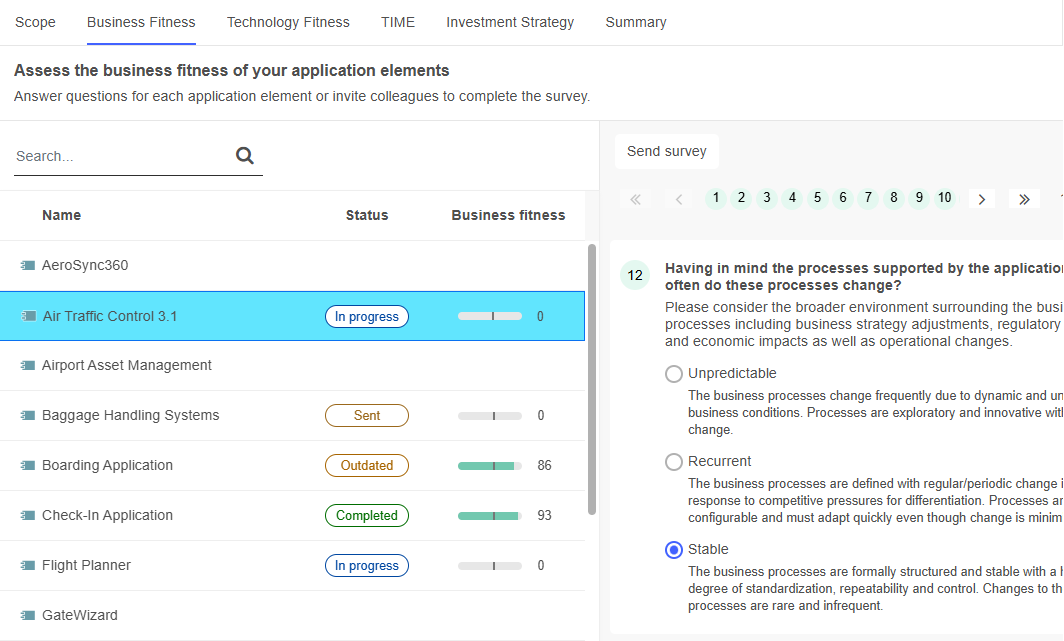Click the Boarding Application business fitness bar

coord(489,466)
